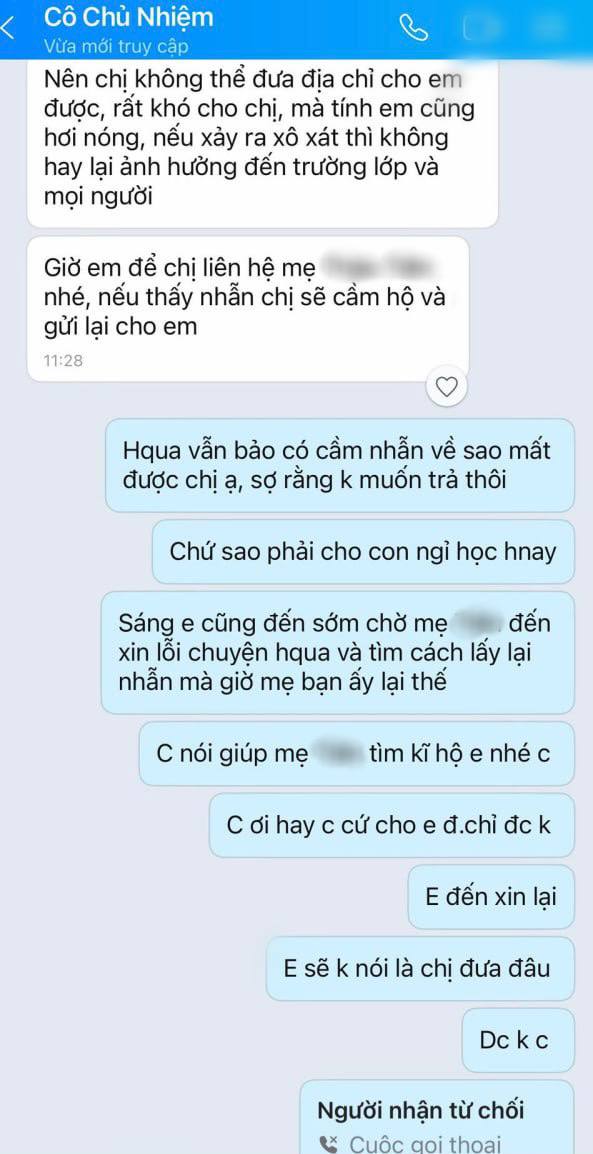Viewport: 593px width, 1154px height.
Task: Select the 'E đến xin lại' message
Action: pyautogui.click(x=491, y=896)
